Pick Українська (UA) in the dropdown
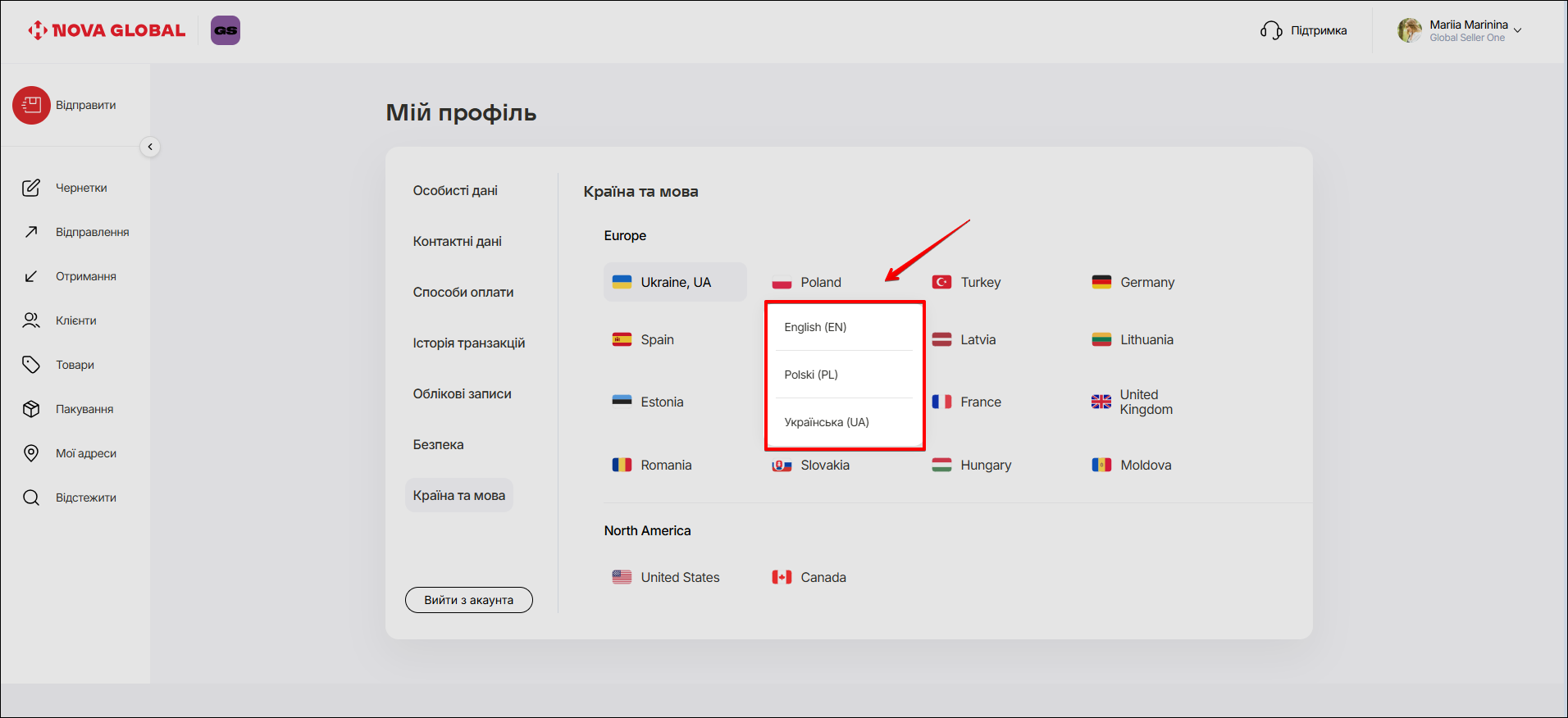 [x=827, y=422]
